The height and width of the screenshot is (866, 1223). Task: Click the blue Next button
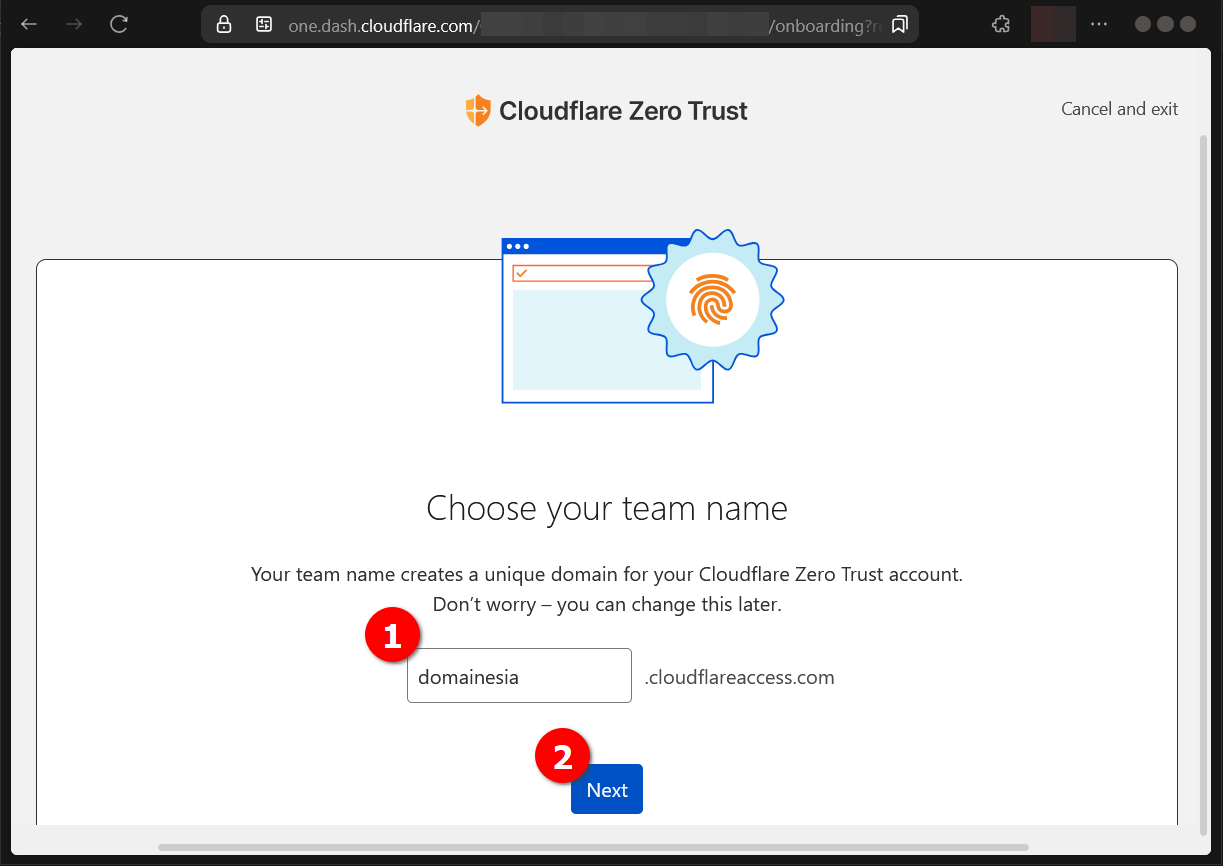point(606,790)
